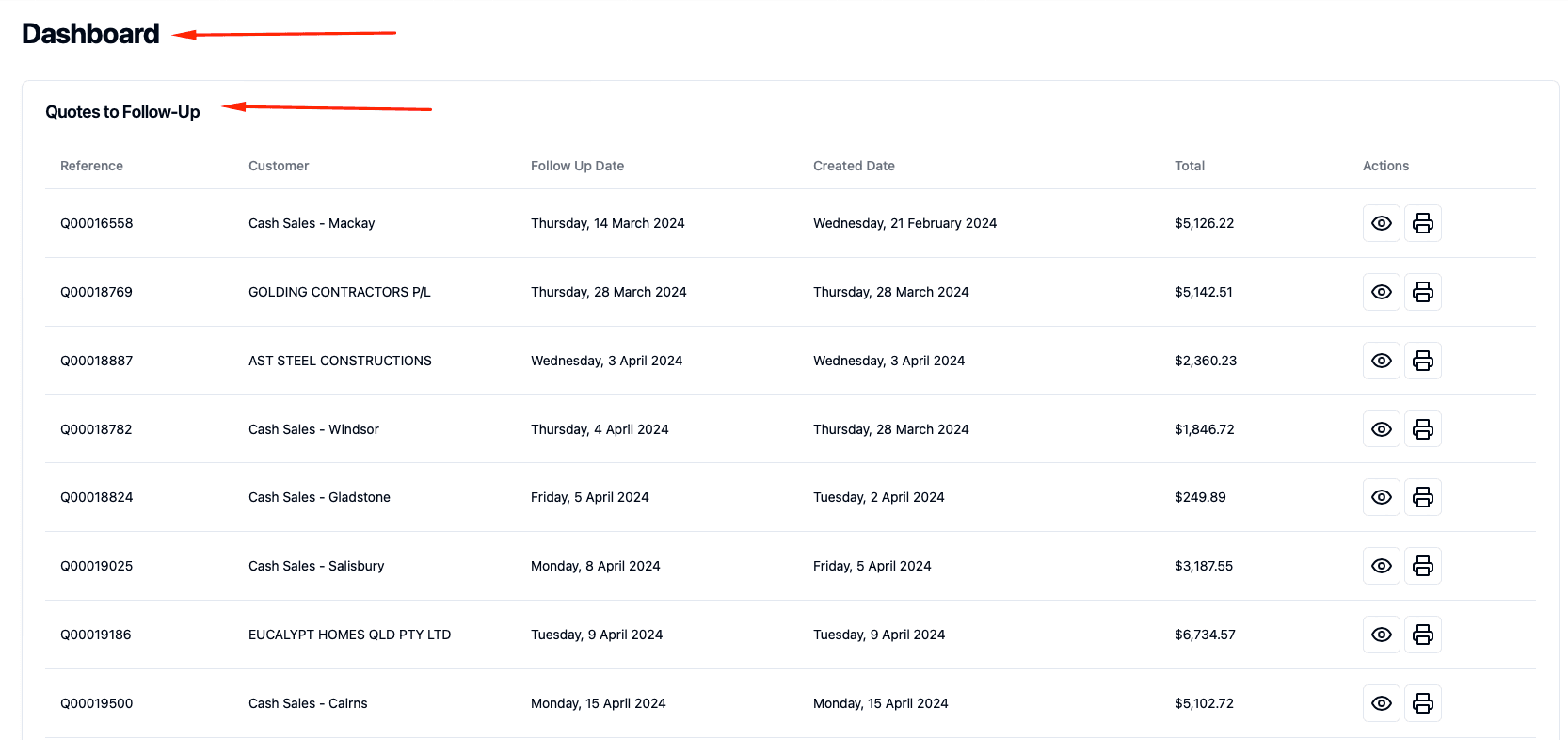
Task: Print quote Q00016558 for Cash Sales - Mackay
Action: (x=1422, y=223)
